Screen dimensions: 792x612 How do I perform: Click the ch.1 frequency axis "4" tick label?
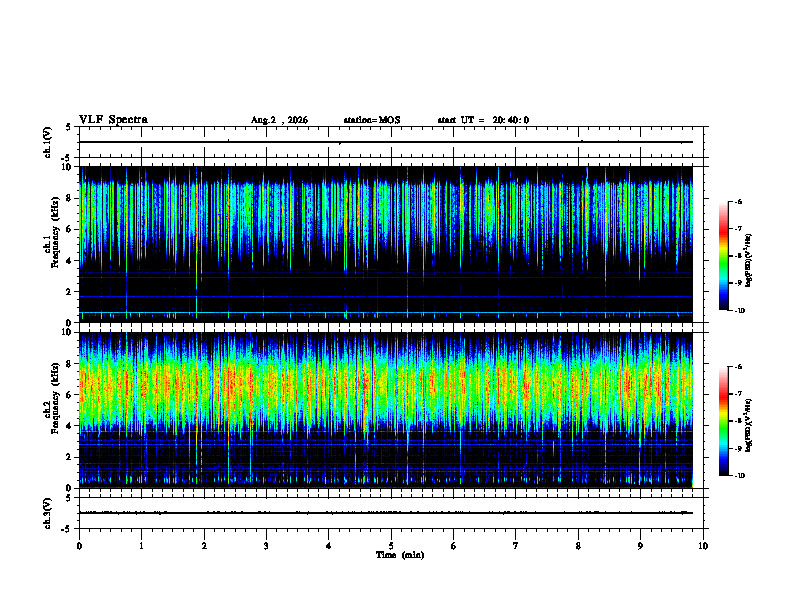click(x=70, y=261)
